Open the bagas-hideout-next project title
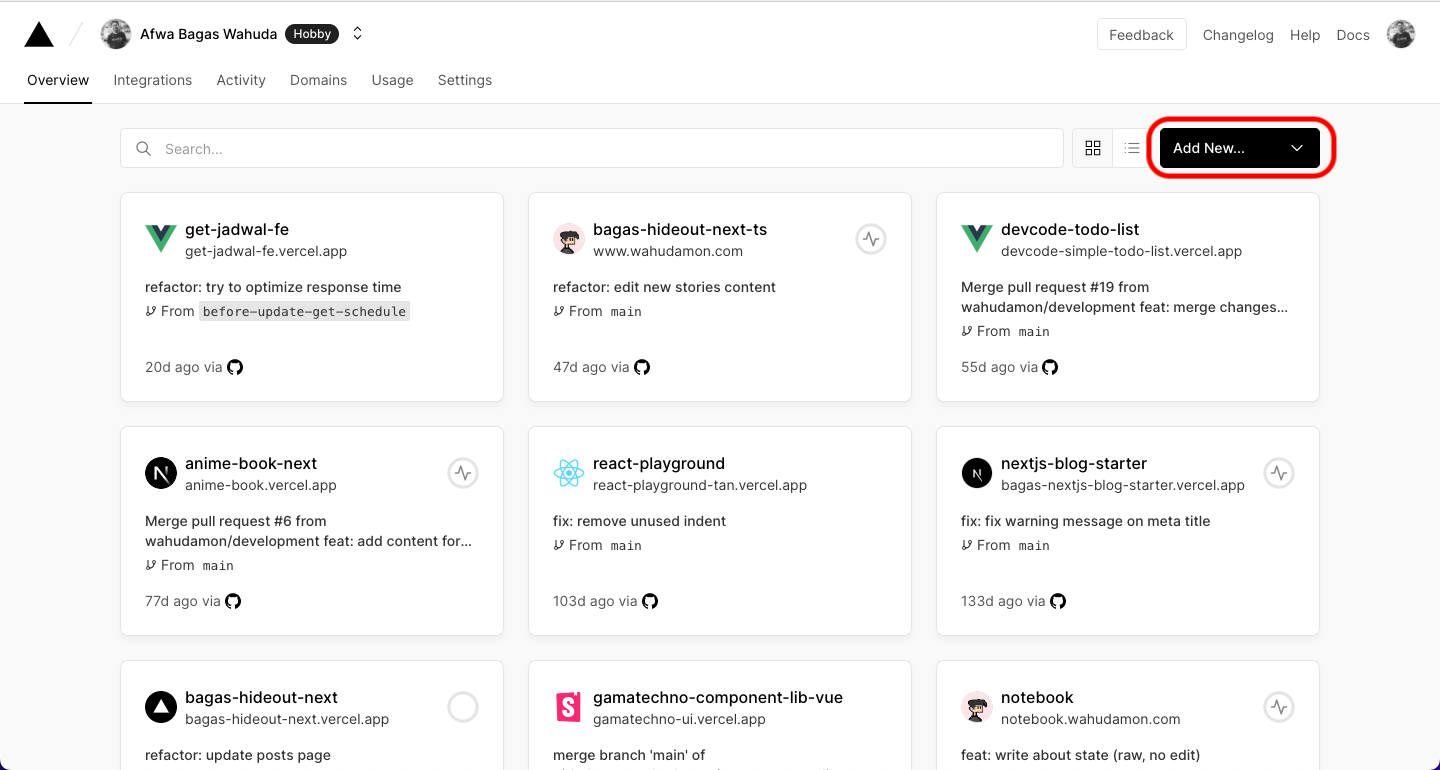This screenshot has width=1440, height=770. 261,697
